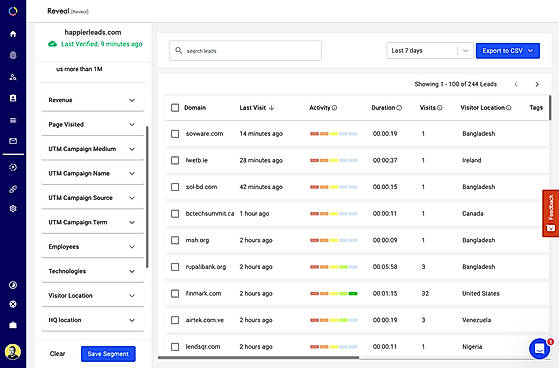Viewport: 559px width, 368px height.
Task: Select the sol-bd.com row checkbox
Action: [175, 187]
